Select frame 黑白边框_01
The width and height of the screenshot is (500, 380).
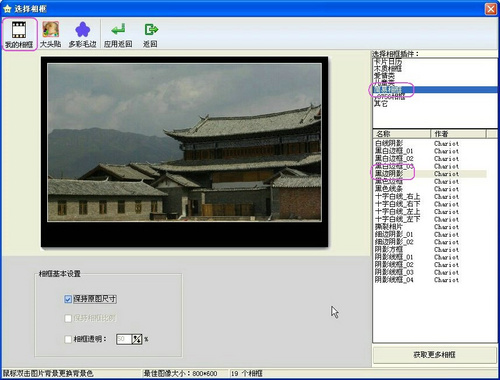click(x=394, y=151)
